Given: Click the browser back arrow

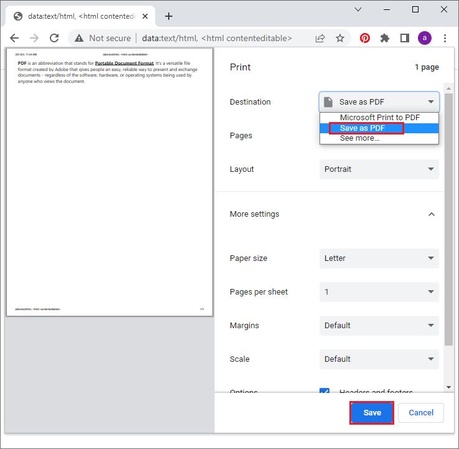Looking at the screenshot, I should click(14, 38).
